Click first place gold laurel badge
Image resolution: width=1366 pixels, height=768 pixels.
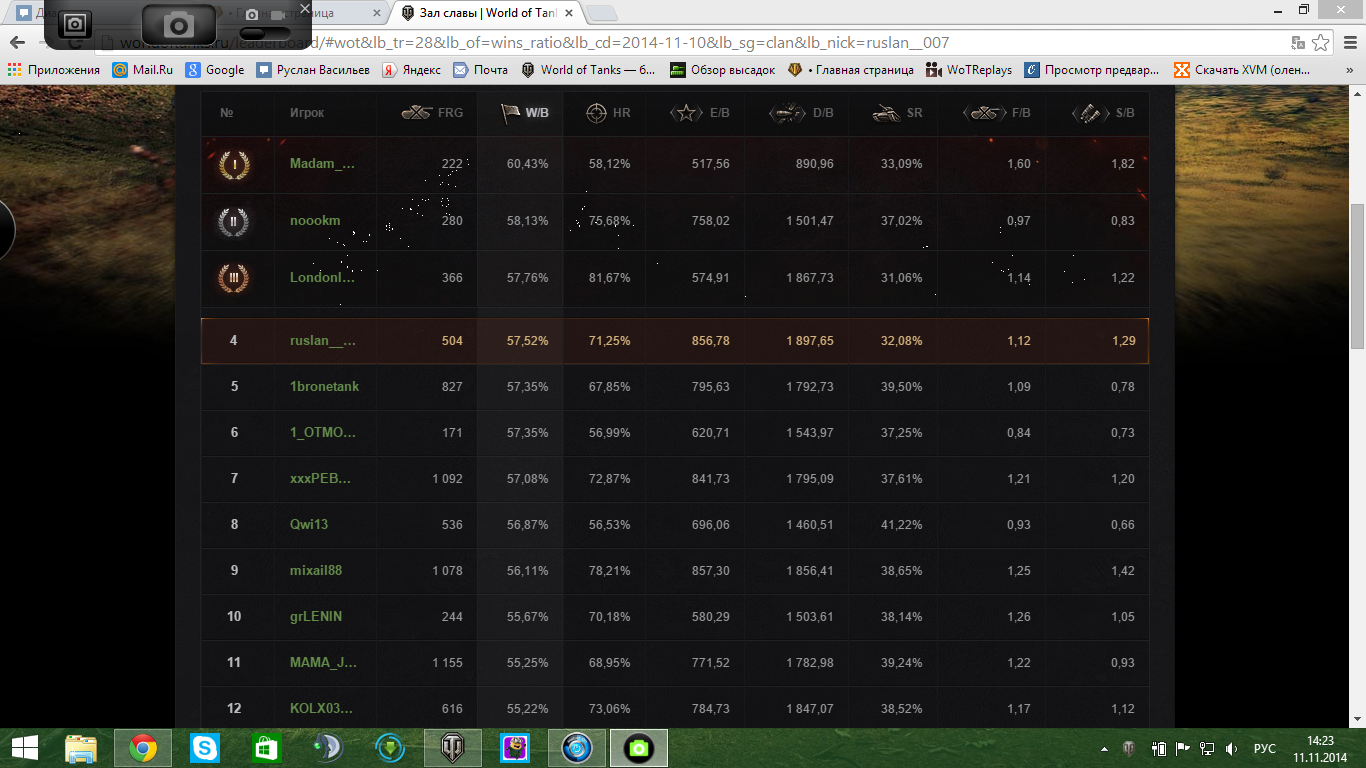coord(234,164)
